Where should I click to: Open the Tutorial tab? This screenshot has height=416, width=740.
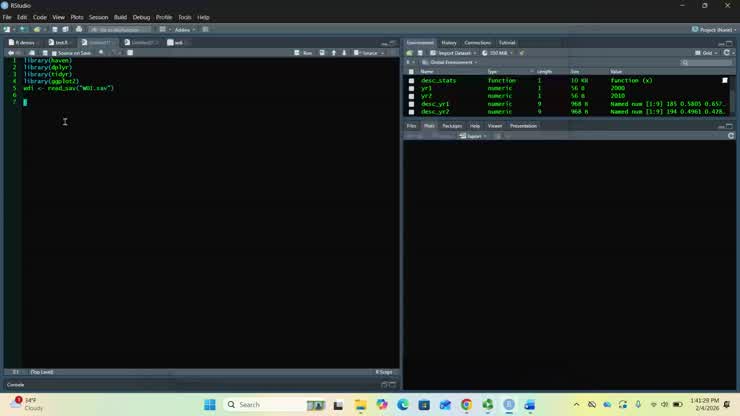507,42
